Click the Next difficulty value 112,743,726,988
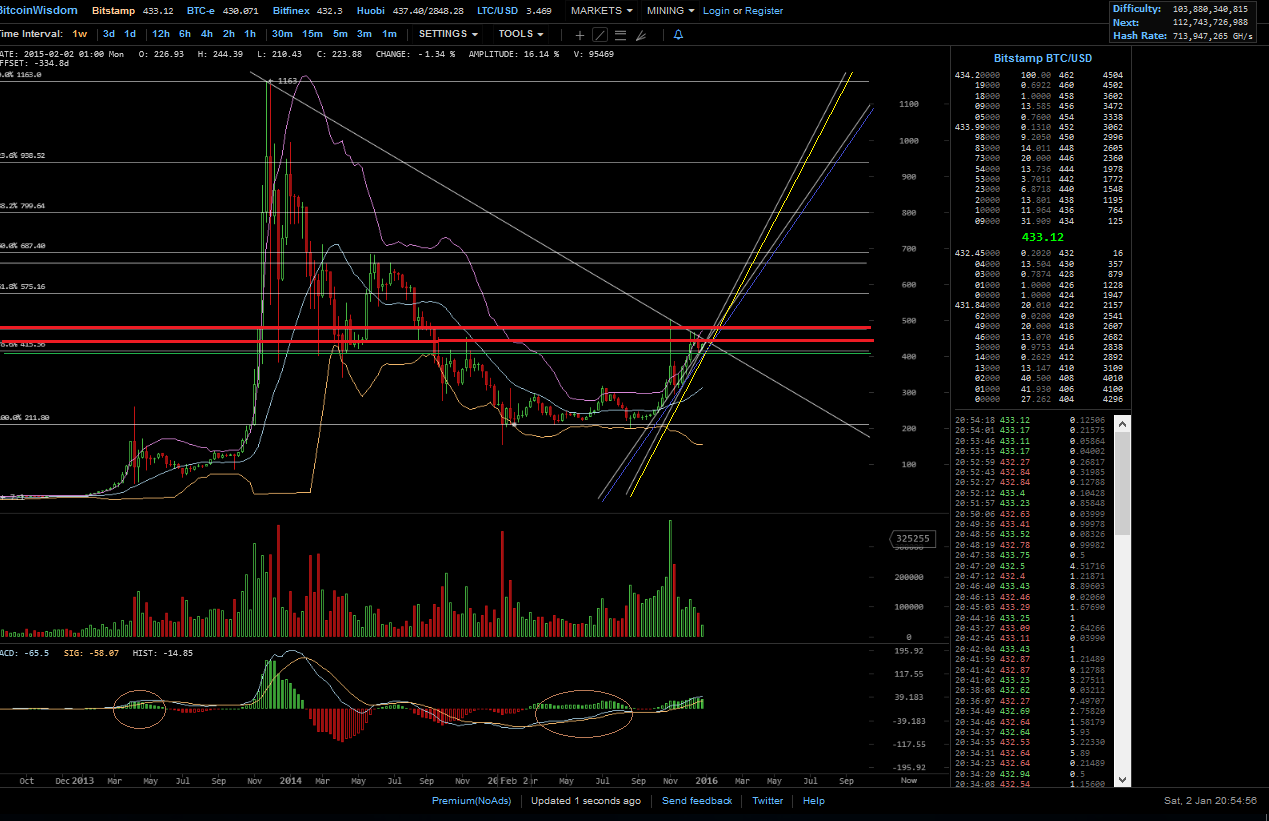1269x821 pixels. pos(1210,22)
